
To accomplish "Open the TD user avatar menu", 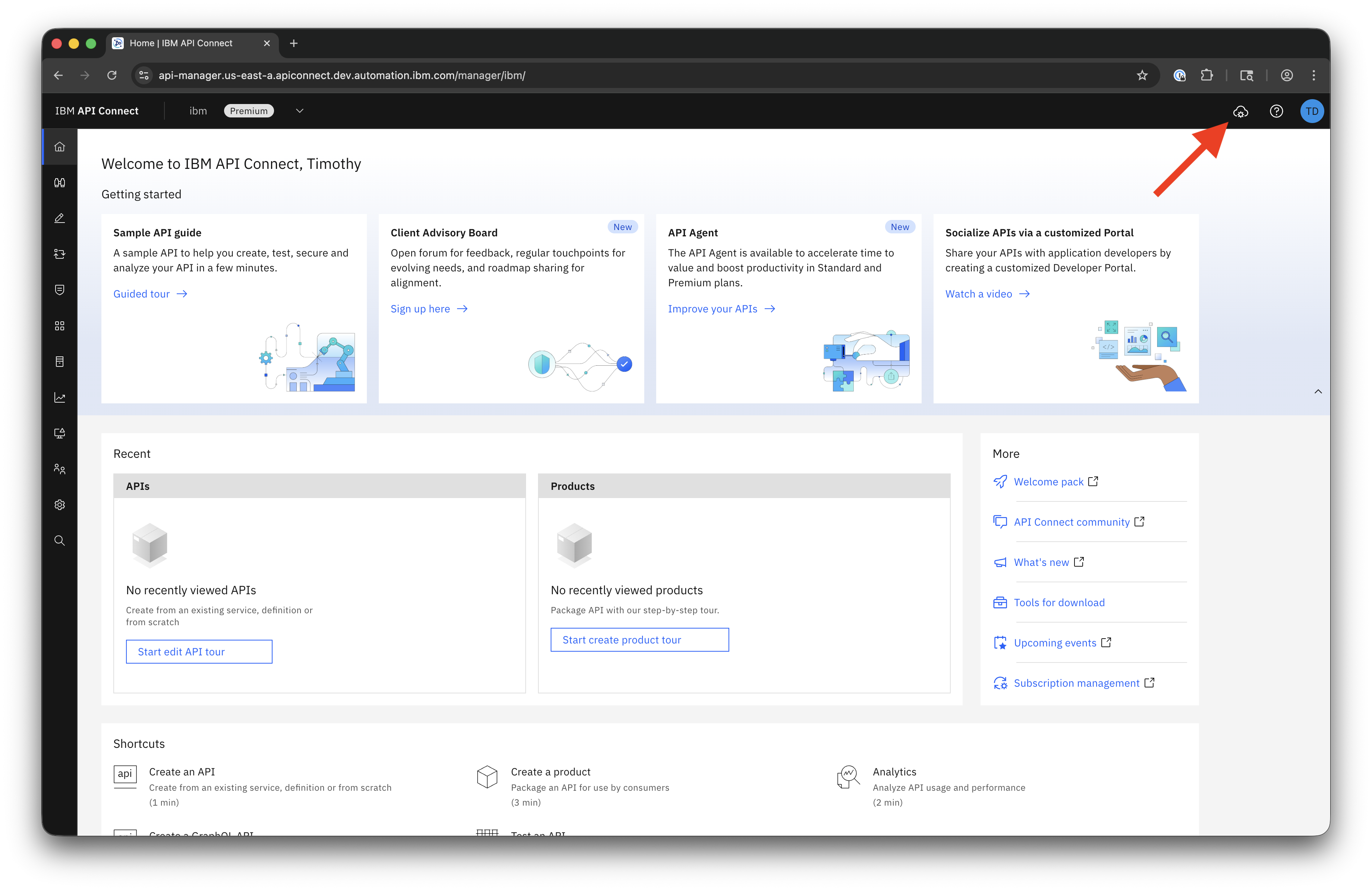I will [1312, 111].
